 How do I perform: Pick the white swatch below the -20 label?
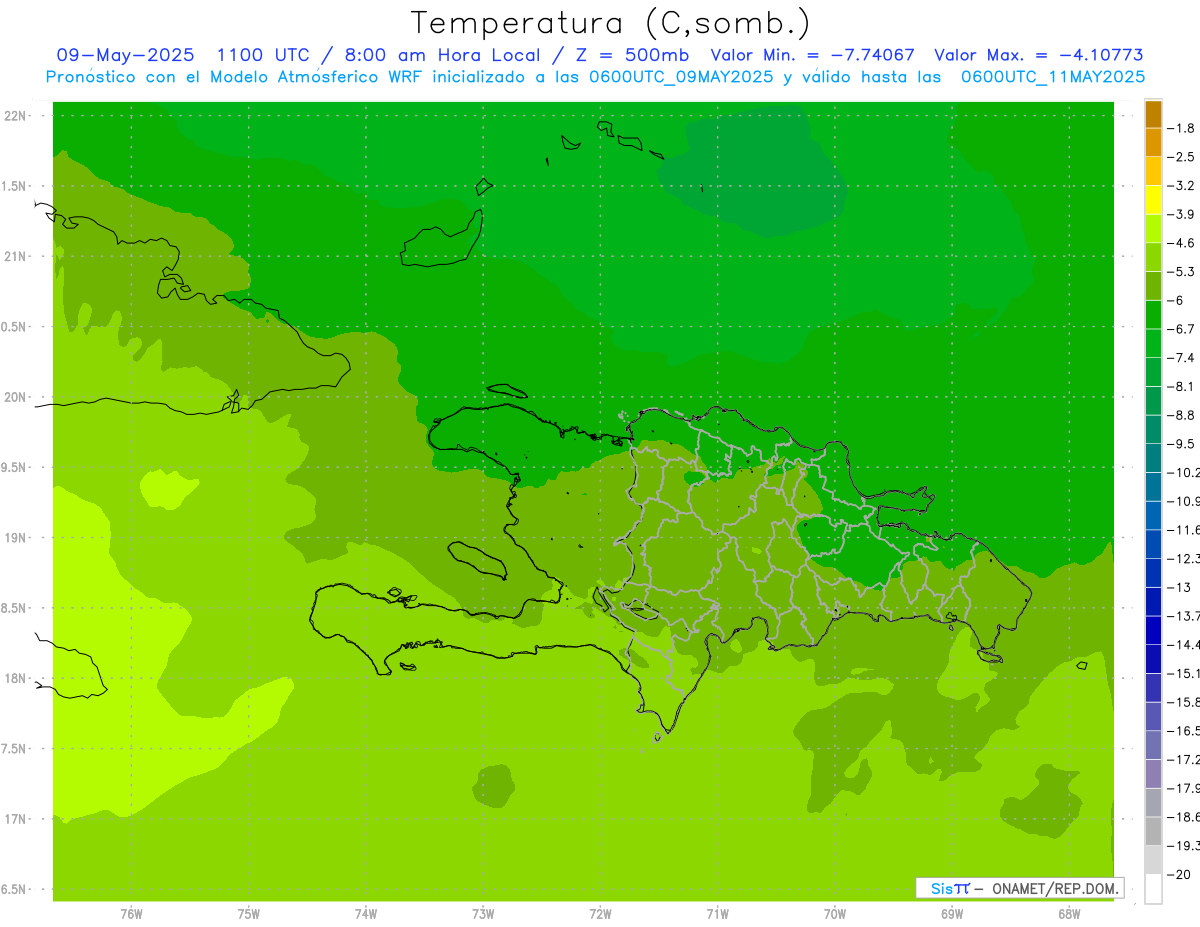1153,888
